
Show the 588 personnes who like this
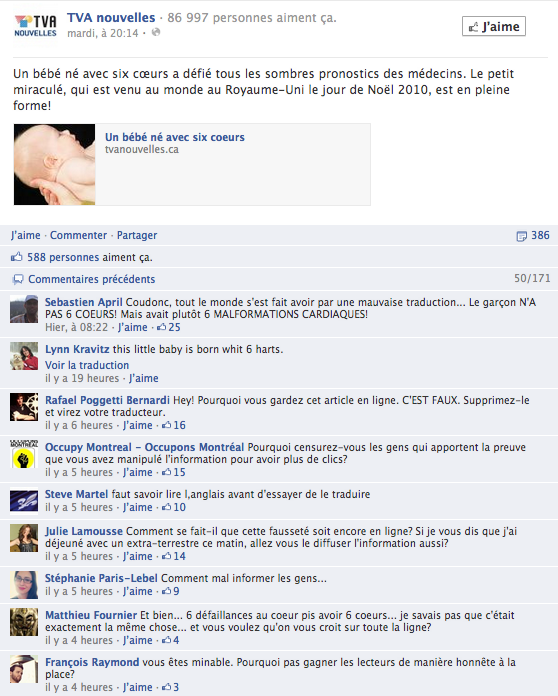[x=63, y=257]
